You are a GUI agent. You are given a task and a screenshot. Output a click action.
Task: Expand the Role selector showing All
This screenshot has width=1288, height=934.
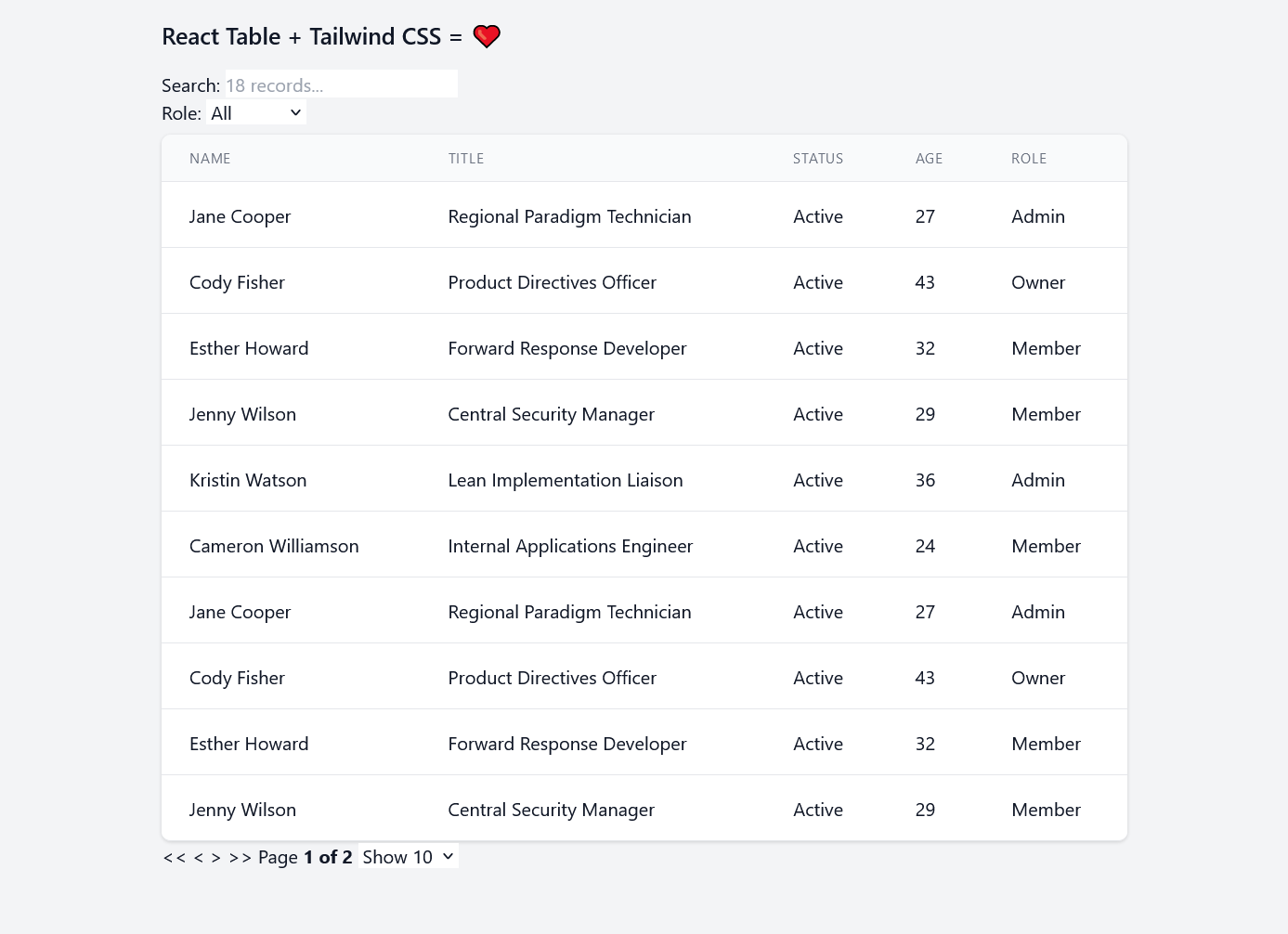point(256,112)
